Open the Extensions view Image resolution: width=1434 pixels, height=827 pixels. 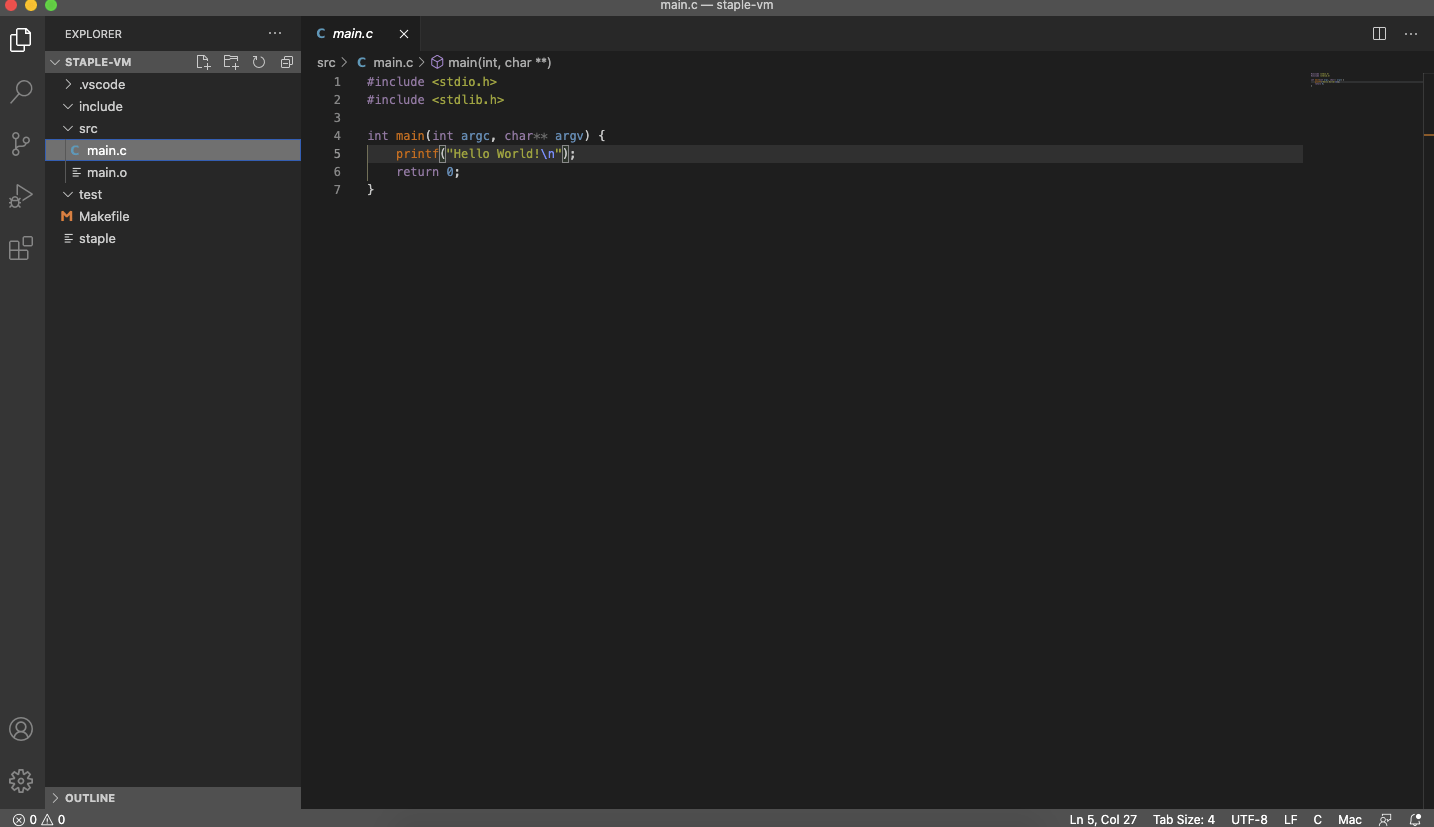point(21,248)
